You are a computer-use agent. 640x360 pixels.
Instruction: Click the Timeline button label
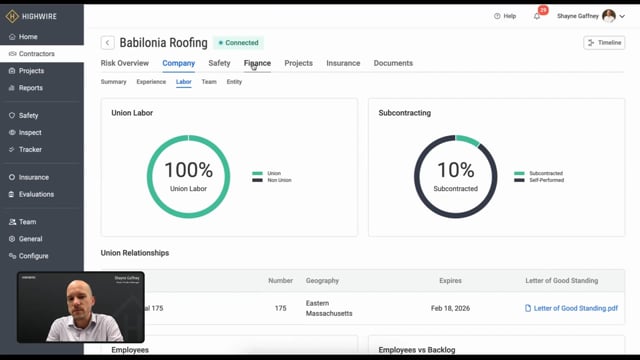[x=609, y=42]
